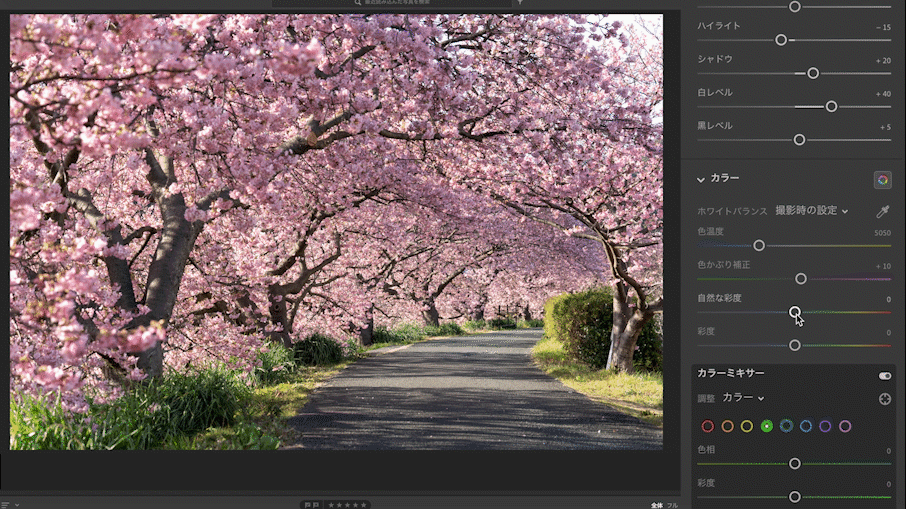The image size is (906, 509).
Task: Click the ハイライト value -15
Action: 883,27
